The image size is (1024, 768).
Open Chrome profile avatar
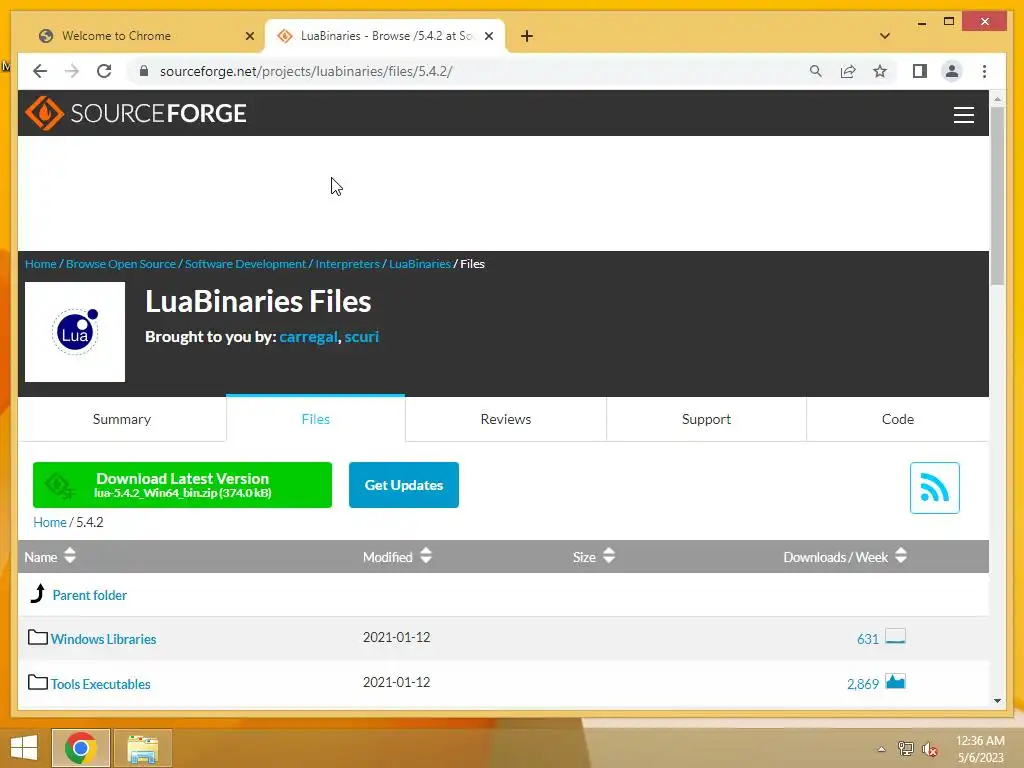(x=952, y=71)
